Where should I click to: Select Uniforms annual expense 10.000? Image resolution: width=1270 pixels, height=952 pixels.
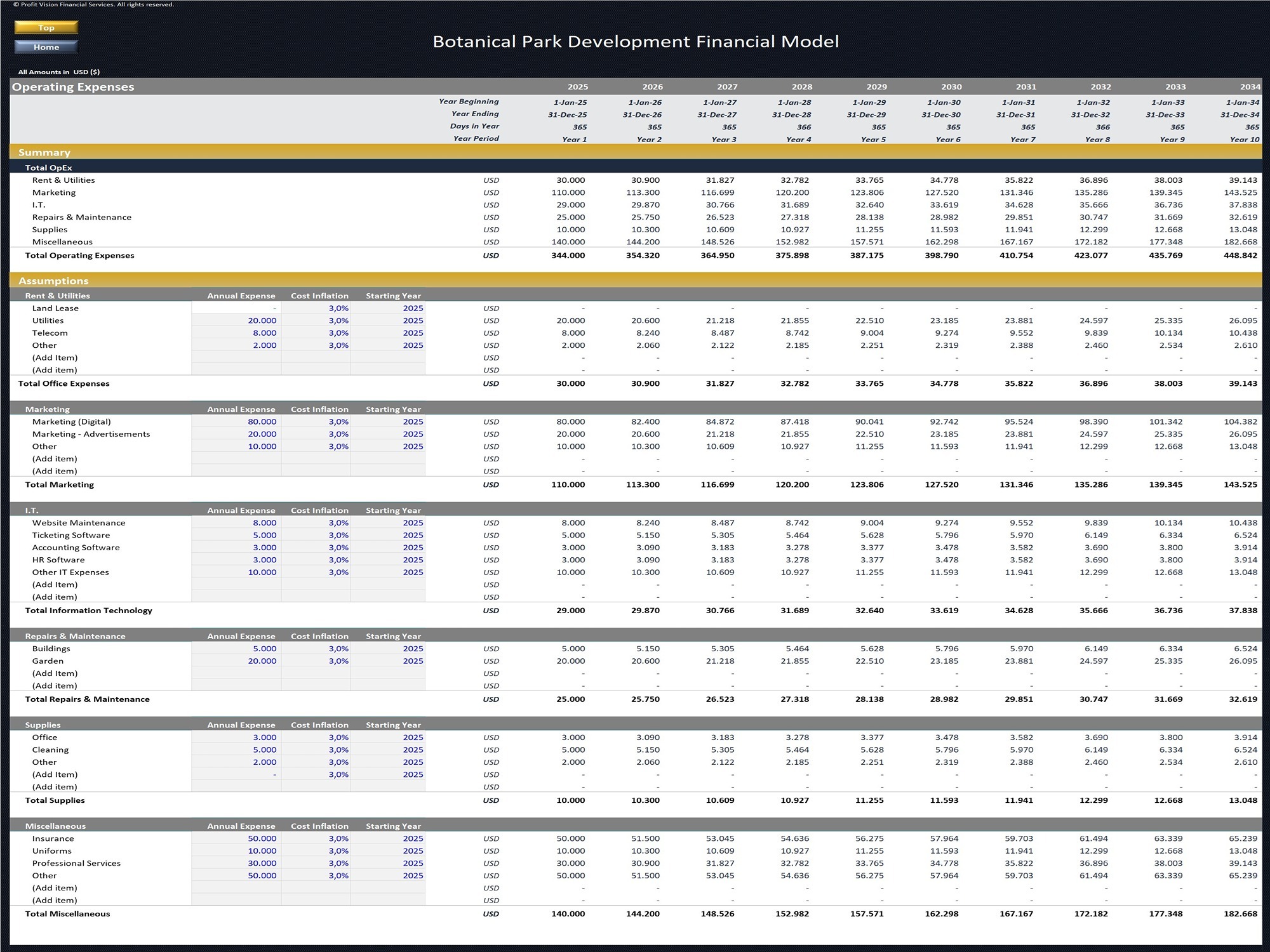click(236, 851)
